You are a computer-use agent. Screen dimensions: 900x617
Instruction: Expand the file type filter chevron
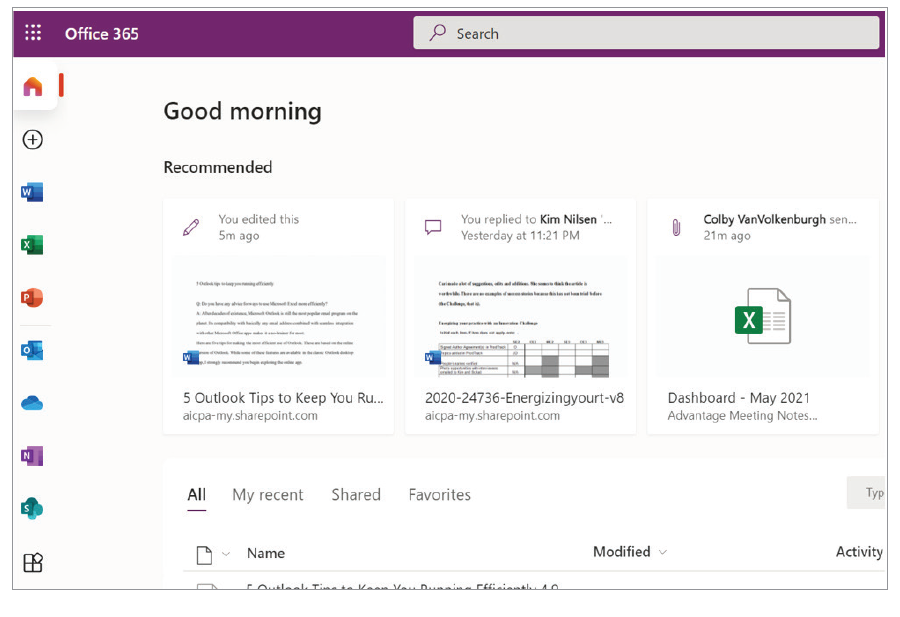(226, 554)
